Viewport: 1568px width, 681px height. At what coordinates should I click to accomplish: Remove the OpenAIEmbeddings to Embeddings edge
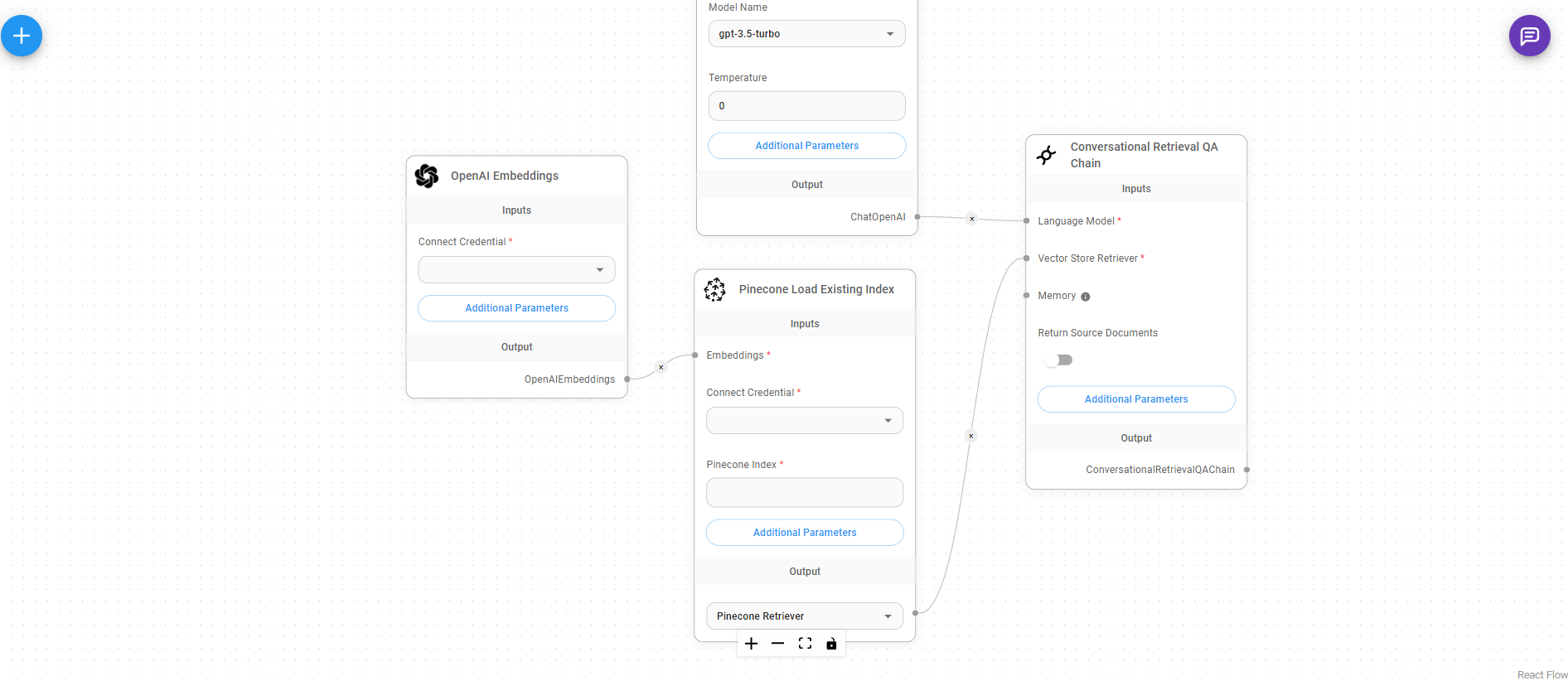click(x=661, y=367)
